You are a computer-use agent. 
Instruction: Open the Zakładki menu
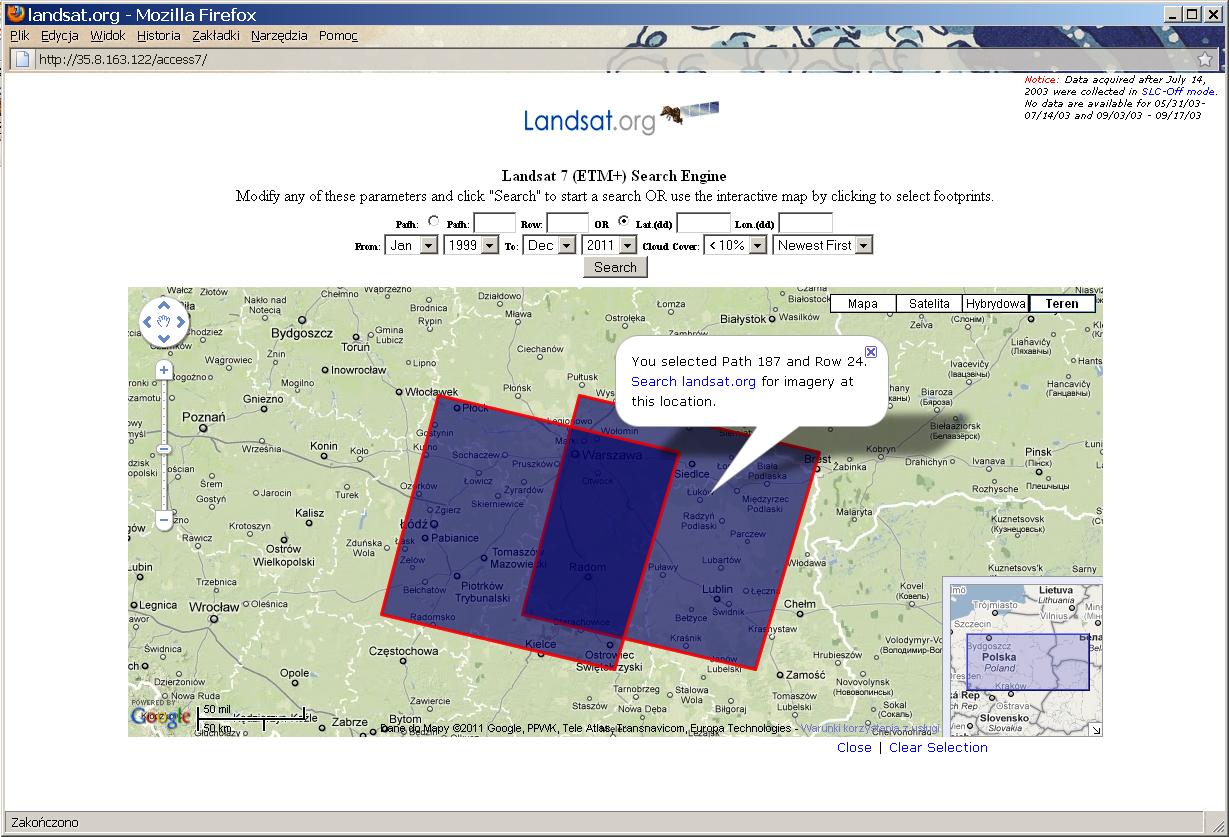click(x=216, y=35)
